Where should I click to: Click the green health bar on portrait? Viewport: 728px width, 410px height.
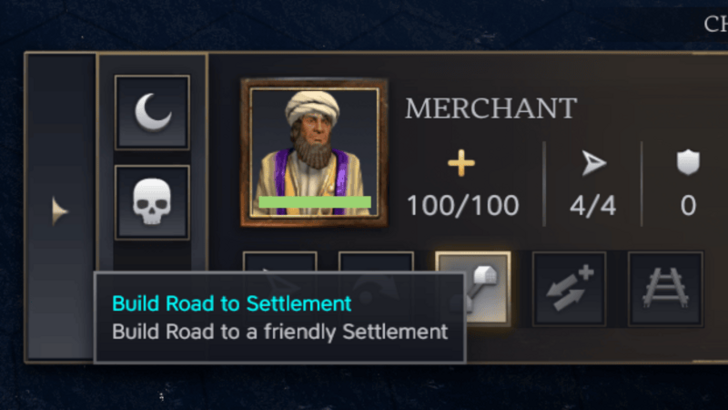click(x=314, y=202)
